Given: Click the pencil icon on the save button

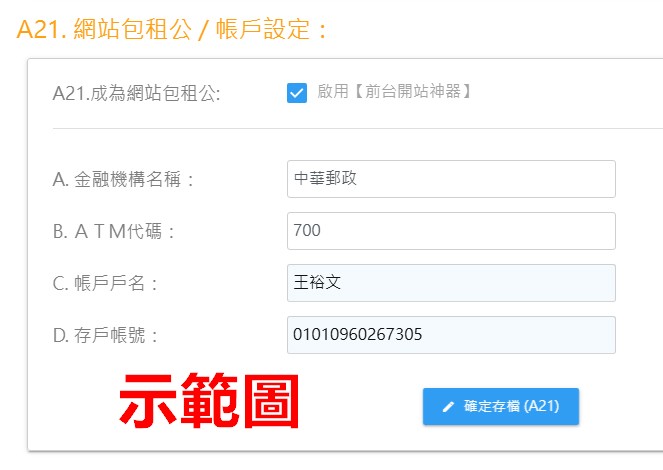Looking at the screenshot, I should point(448,407).
